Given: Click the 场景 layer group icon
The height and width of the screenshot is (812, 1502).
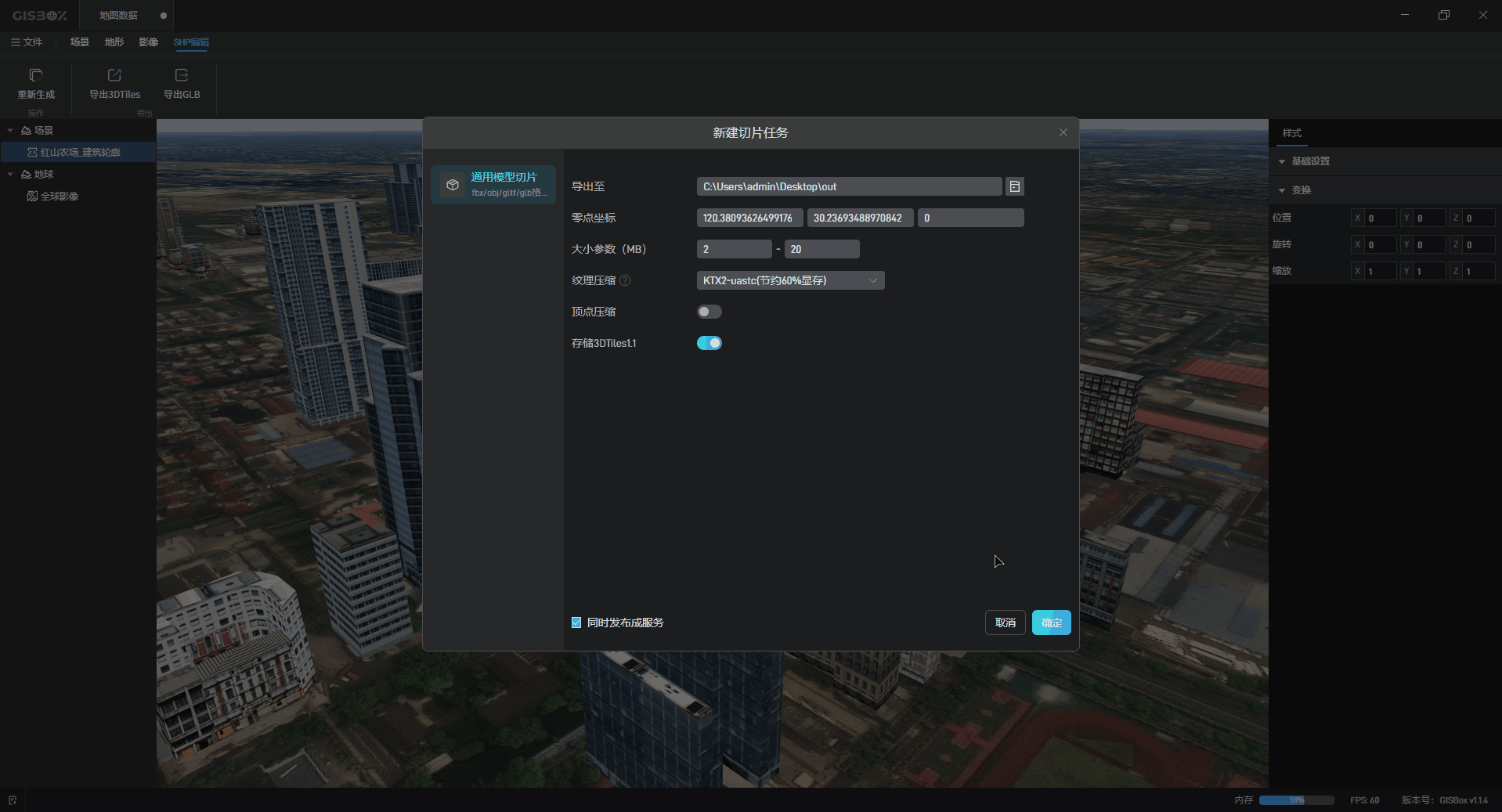Looking at the screenshot, I should click(26, 131).
